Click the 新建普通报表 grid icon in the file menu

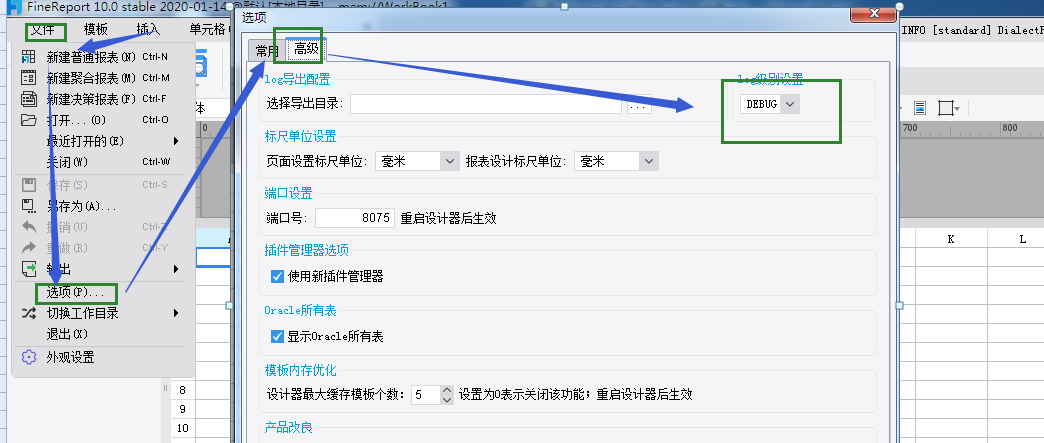(x=29, y=57)
